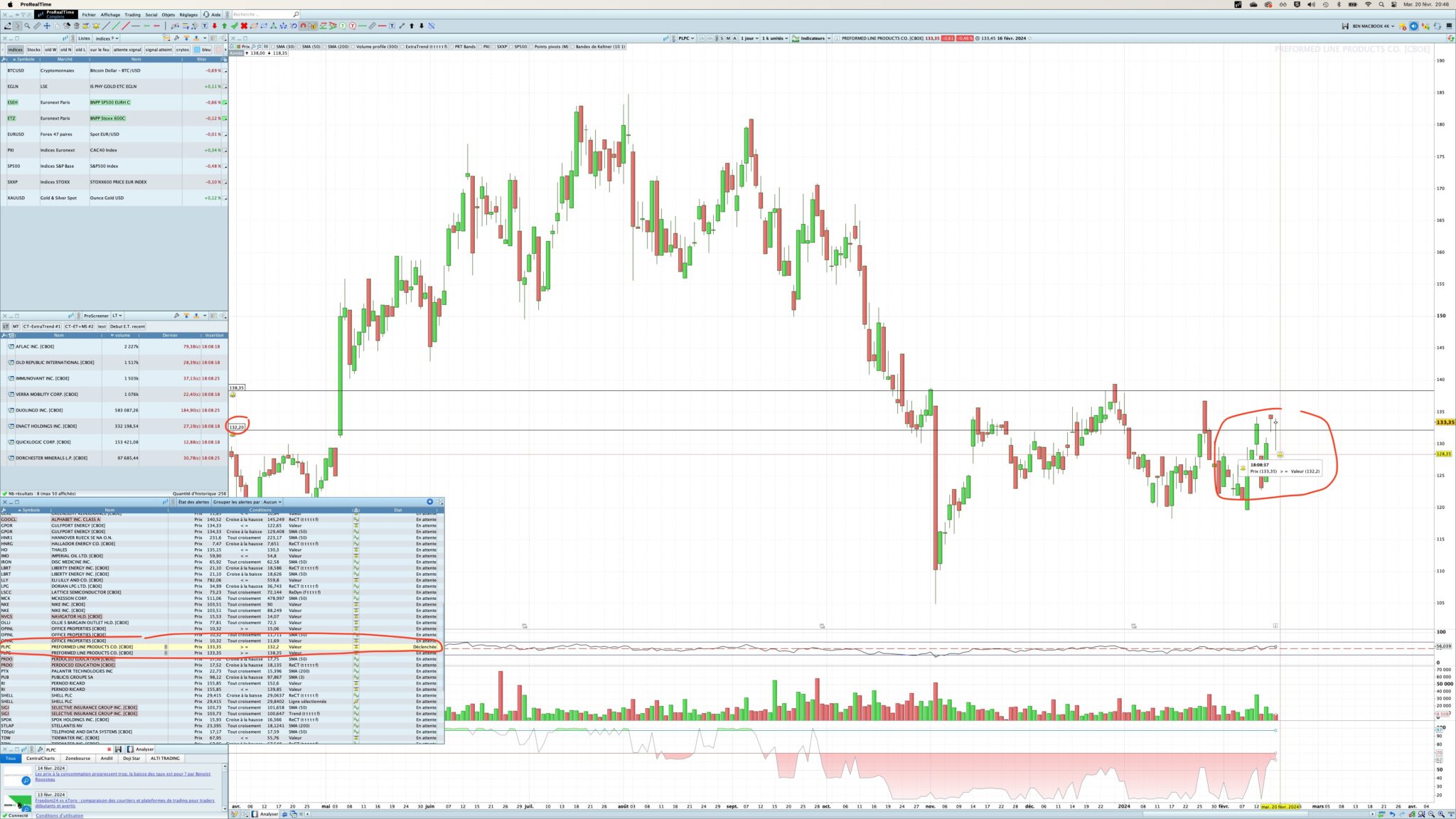Open the Trading menu
The width and height of the screenshot is (1456, 819).
click(x=132, y=14)
